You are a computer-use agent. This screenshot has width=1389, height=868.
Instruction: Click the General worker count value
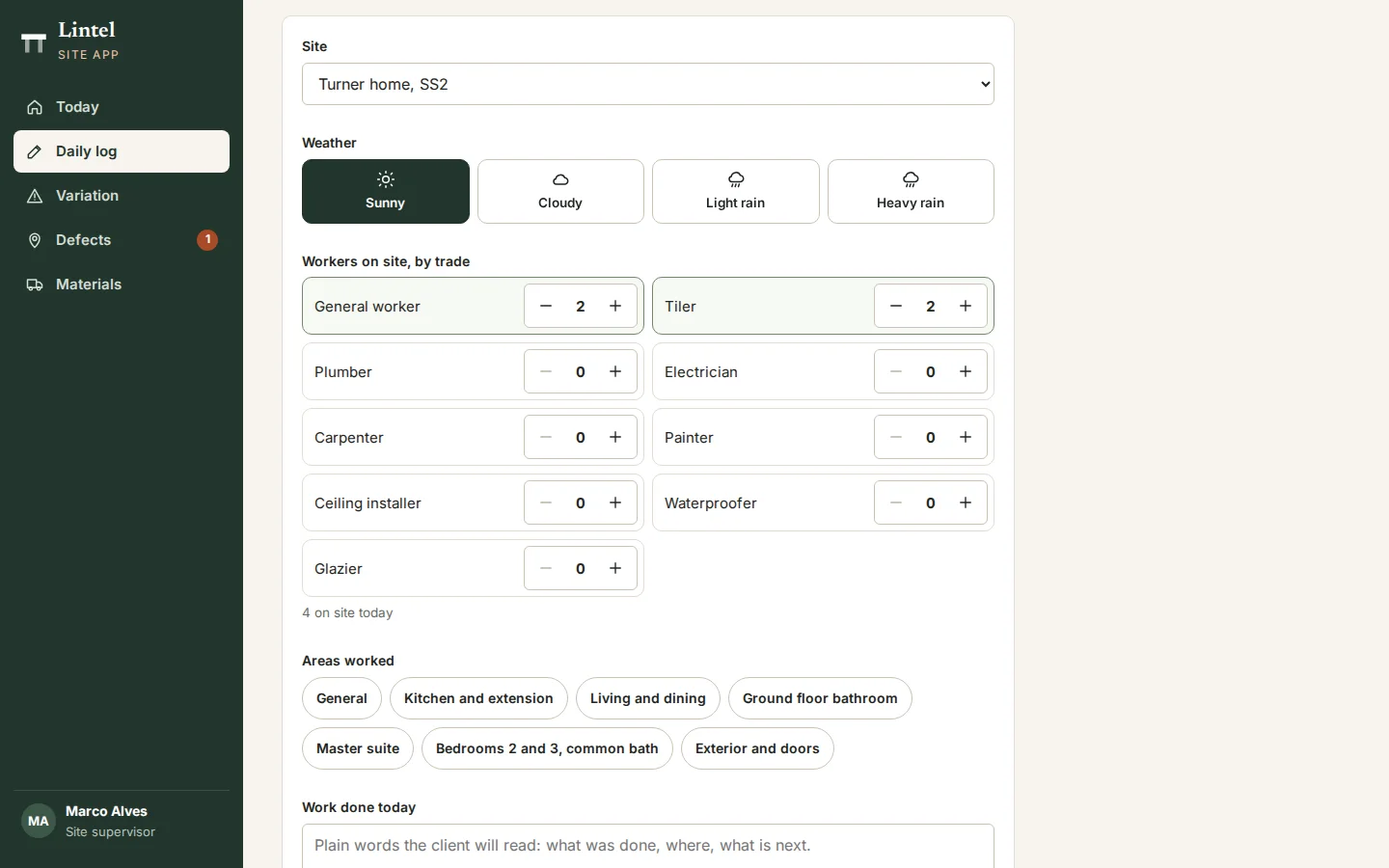pyautogui.click(x=581, y=306)
